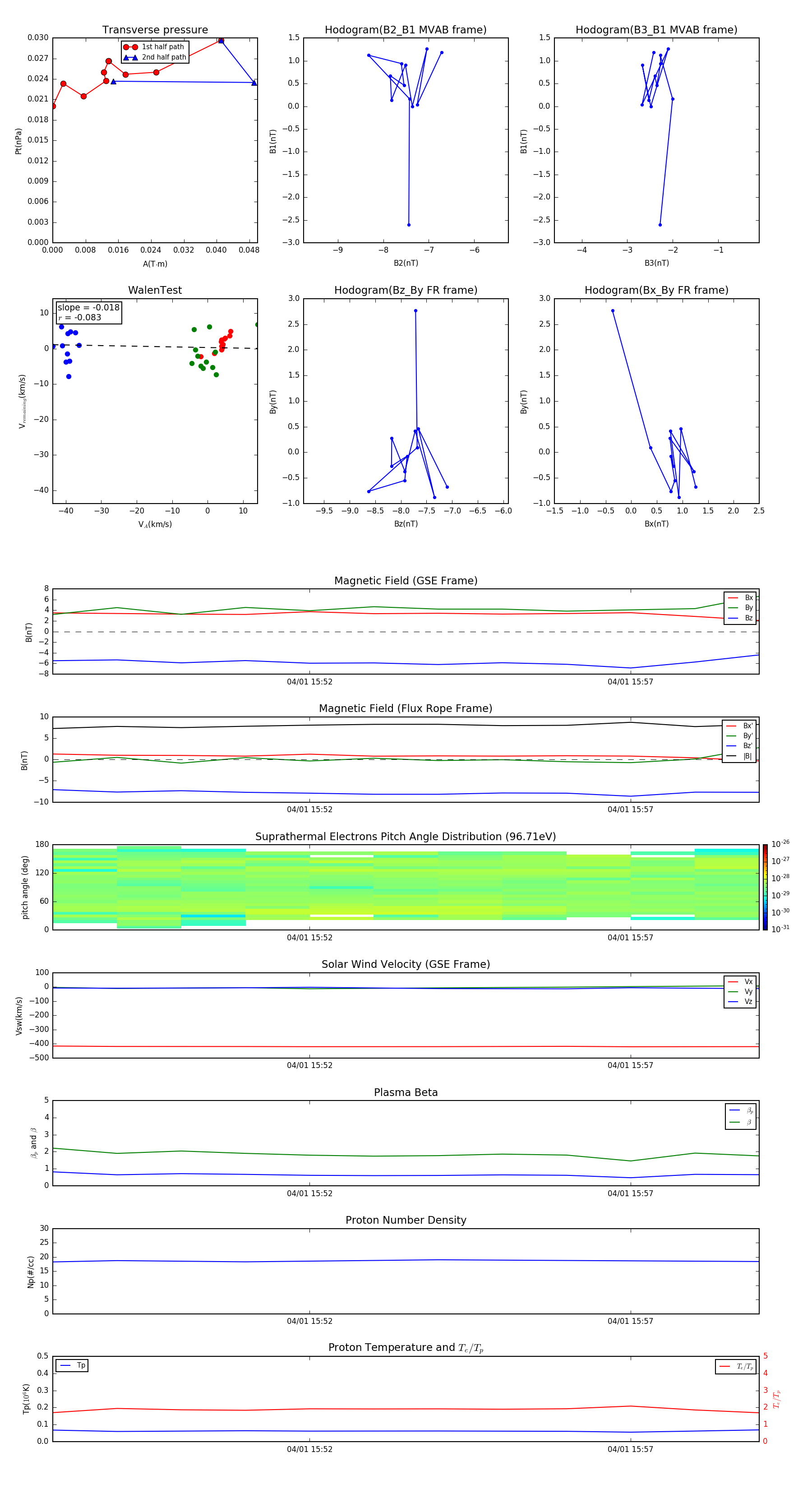Click the topmost data point in Bx_By hodogram
Screen dimensions: 812x1489
(613, 311)
